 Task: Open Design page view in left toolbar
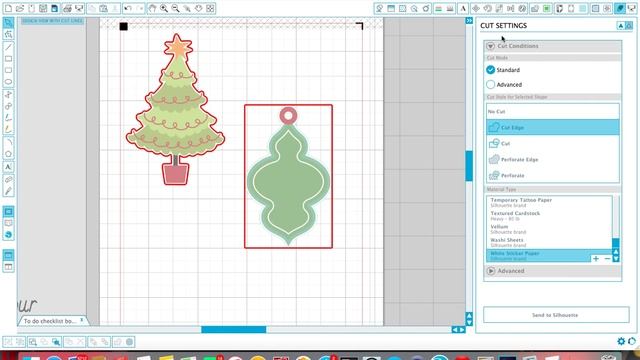[8, 211]
